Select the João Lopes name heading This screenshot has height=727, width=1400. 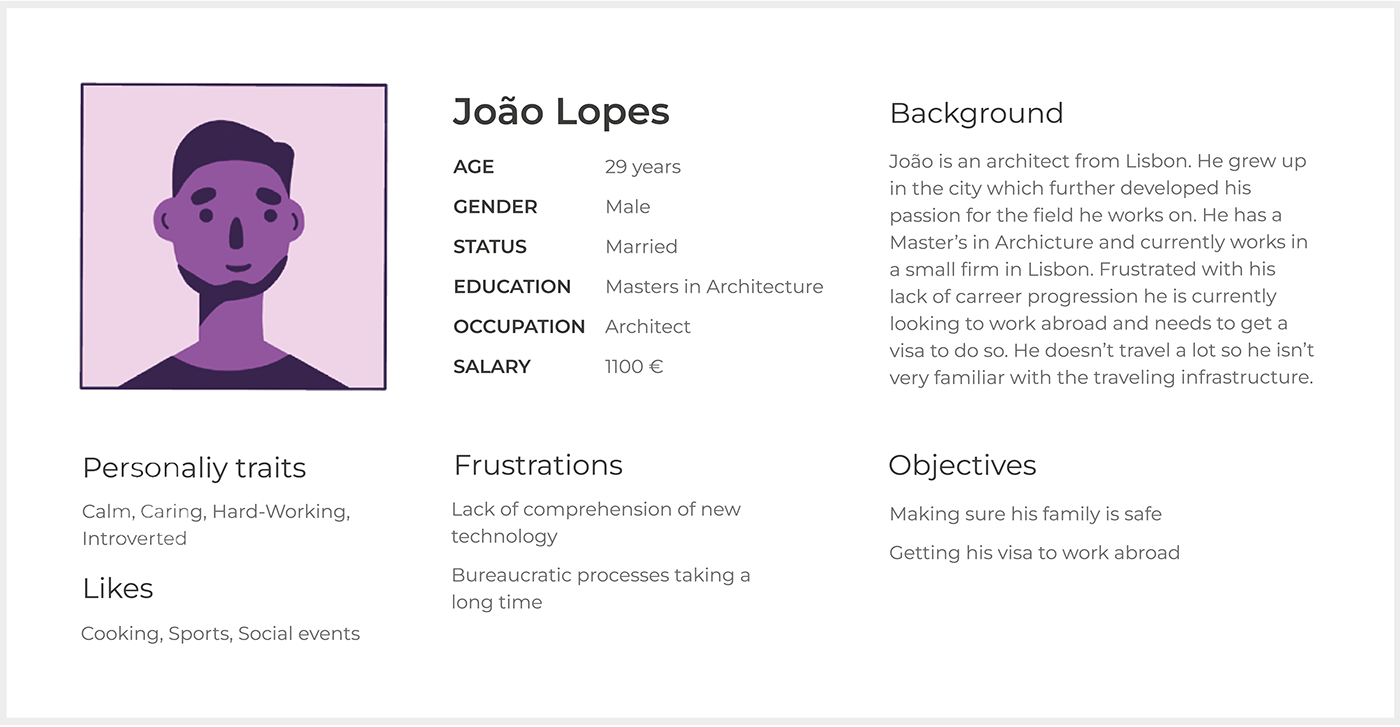[x=561, y=112]
